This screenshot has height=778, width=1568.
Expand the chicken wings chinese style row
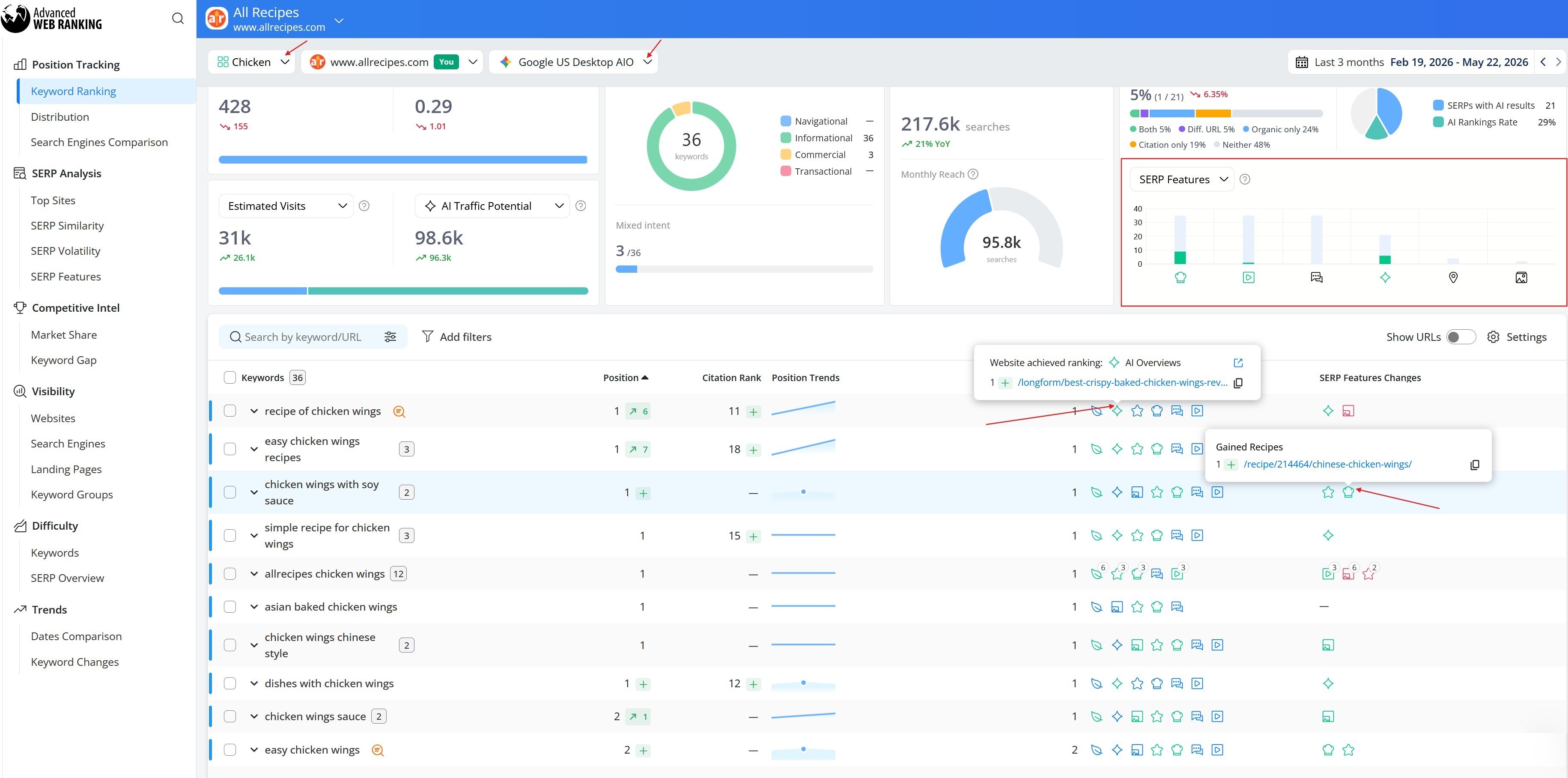[x=254, y=645]
